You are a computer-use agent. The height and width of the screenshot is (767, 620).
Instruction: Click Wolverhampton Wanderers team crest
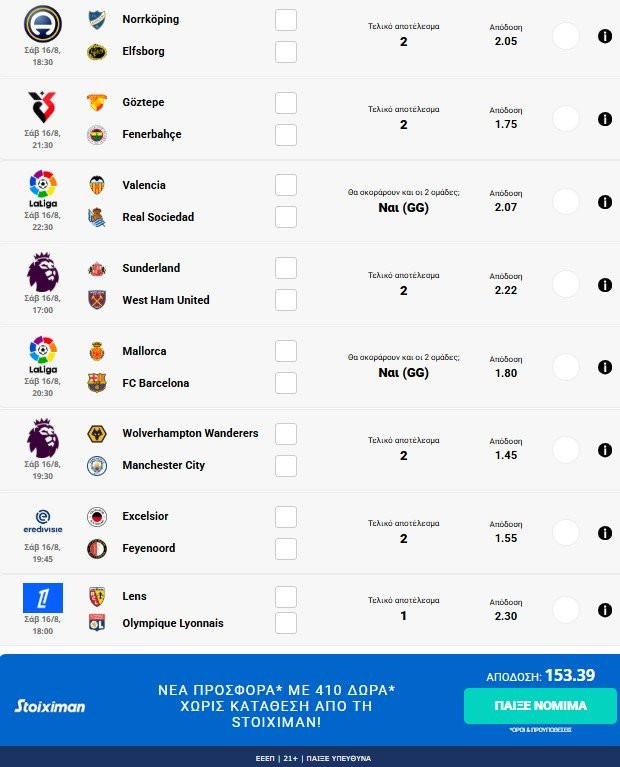pyautogui.click(x=97, y=434)
